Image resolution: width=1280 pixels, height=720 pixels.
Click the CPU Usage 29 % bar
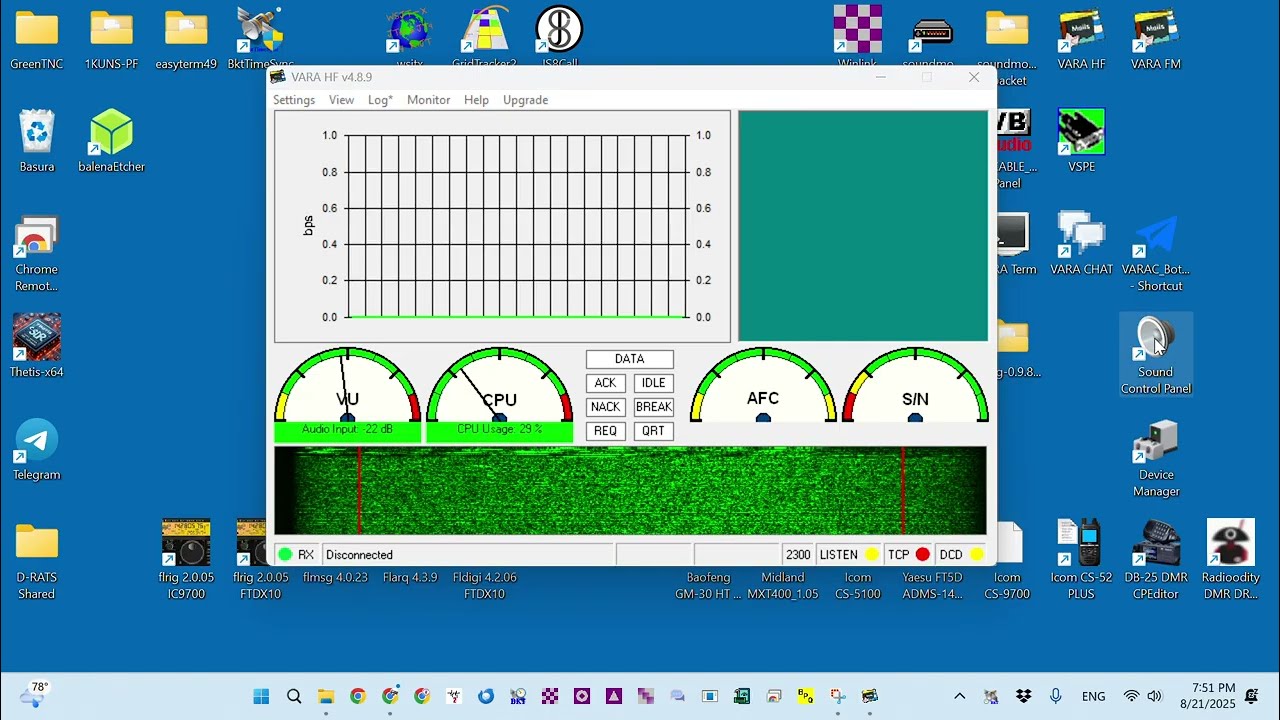coord(499,431)
